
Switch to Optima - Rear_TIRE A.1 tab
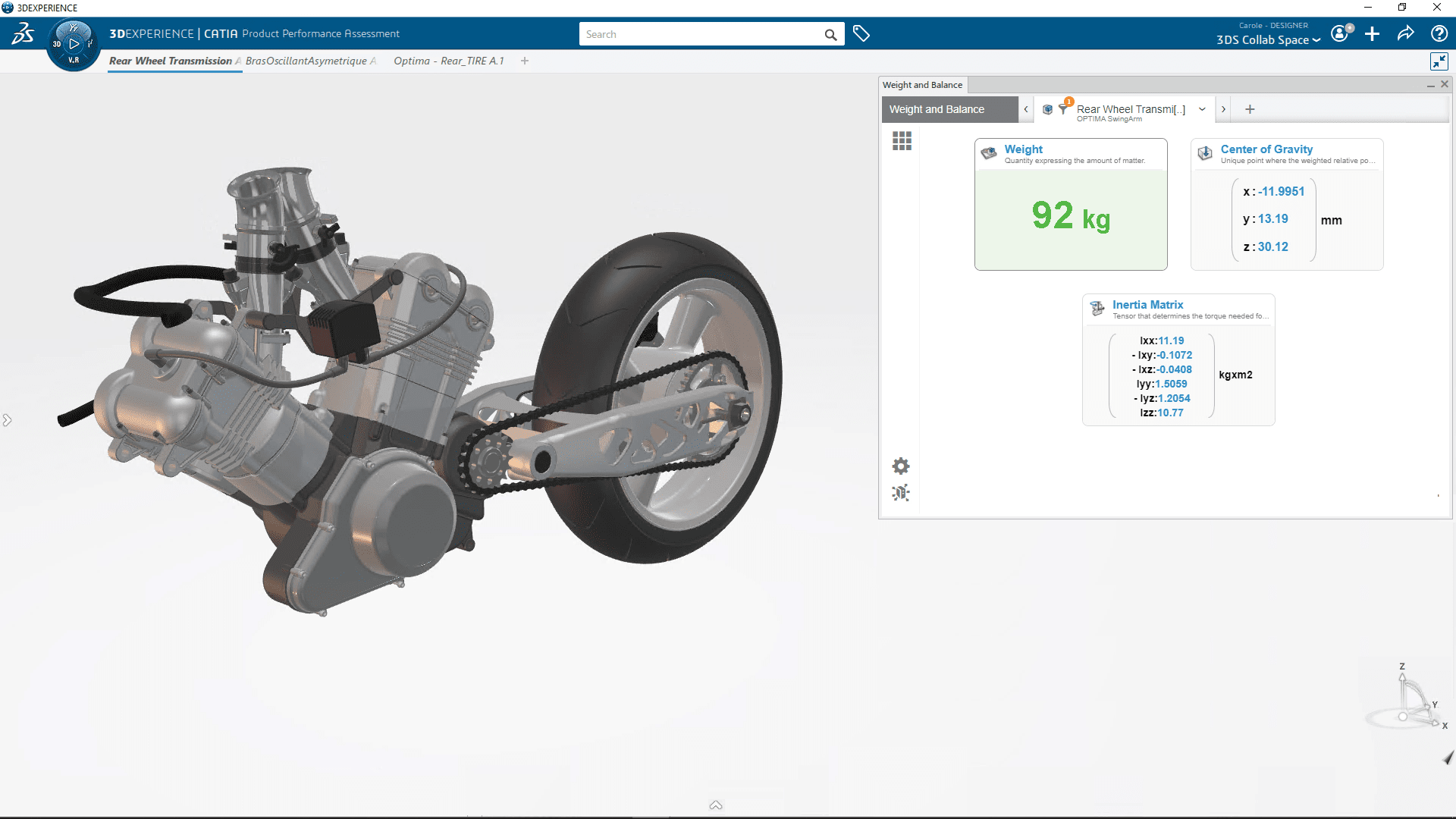(448, 61)
